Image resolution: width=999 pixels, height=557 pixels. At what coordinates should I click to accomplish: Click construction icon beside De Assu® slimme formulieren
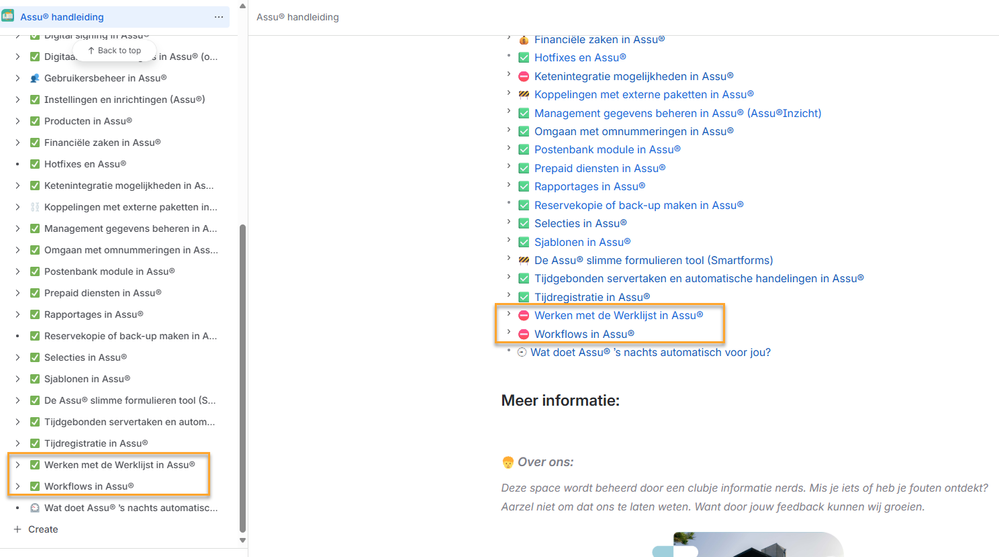click(x=524, y=260)
